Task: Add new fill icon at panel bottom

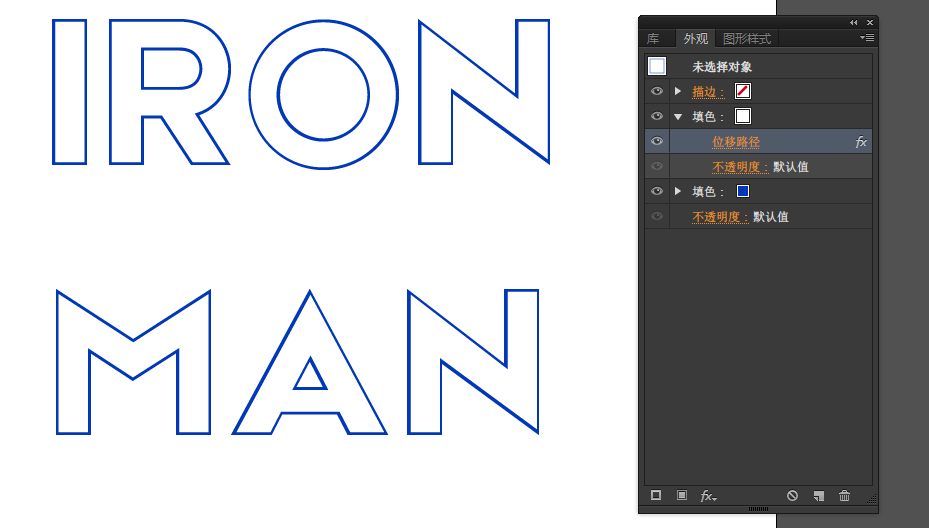Action: (x=682, y=495)
